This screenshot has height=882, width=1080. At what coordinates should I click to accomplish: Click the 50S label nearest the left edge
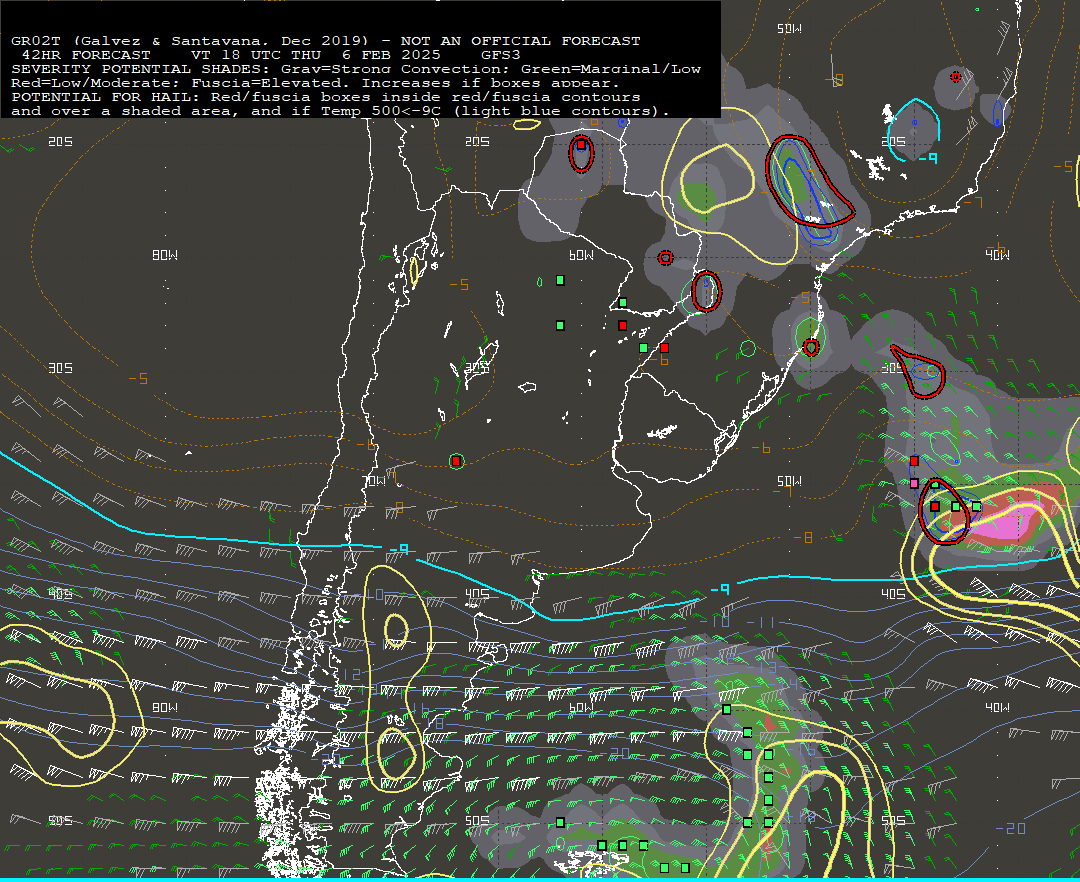click(61, 821)
